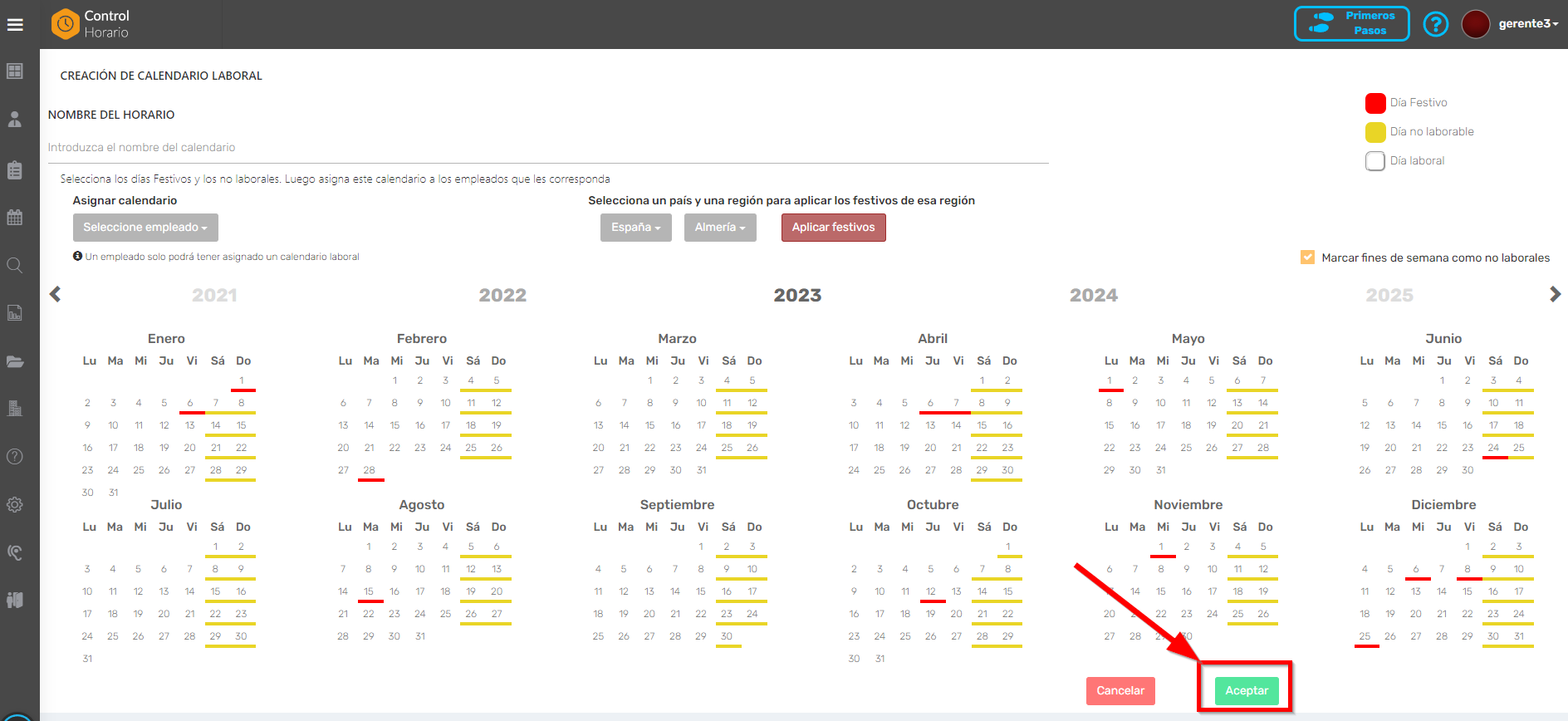
Task: Select the yellow Día no laborable swatch
Action: (x=1375, y=132)
